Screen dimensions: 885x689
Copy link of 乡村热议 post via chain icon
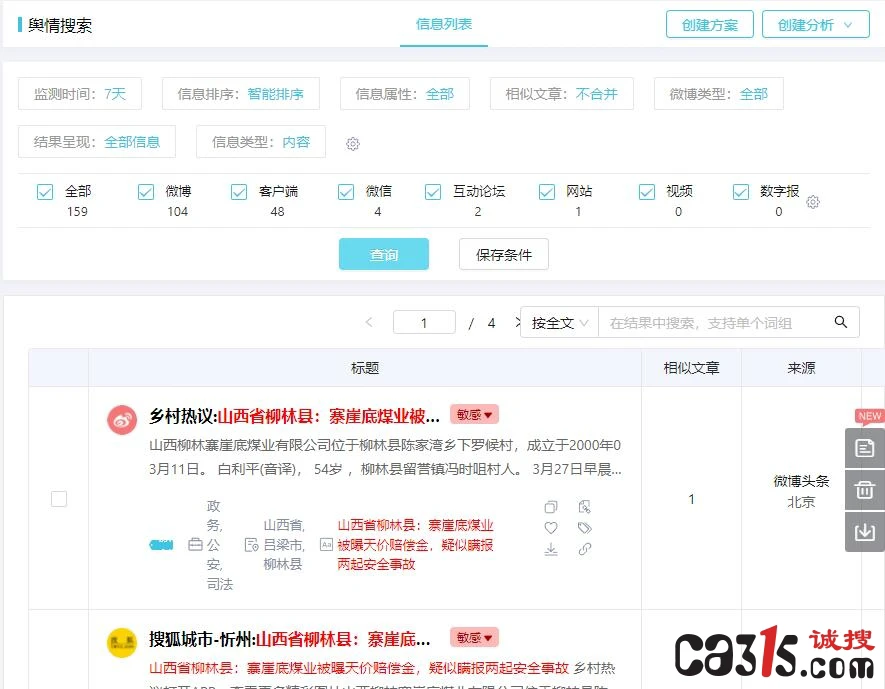coord(585,548)
